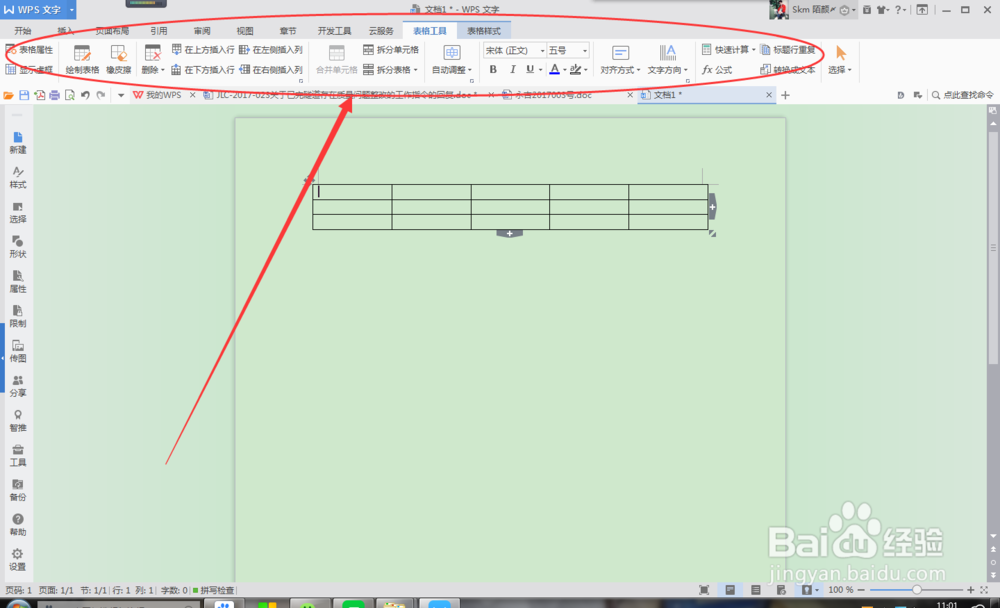The width and height of the screenshot is (1000, 608).
Task: Switch to the 引用 ribbon tab
Action: tap(159, 31)
